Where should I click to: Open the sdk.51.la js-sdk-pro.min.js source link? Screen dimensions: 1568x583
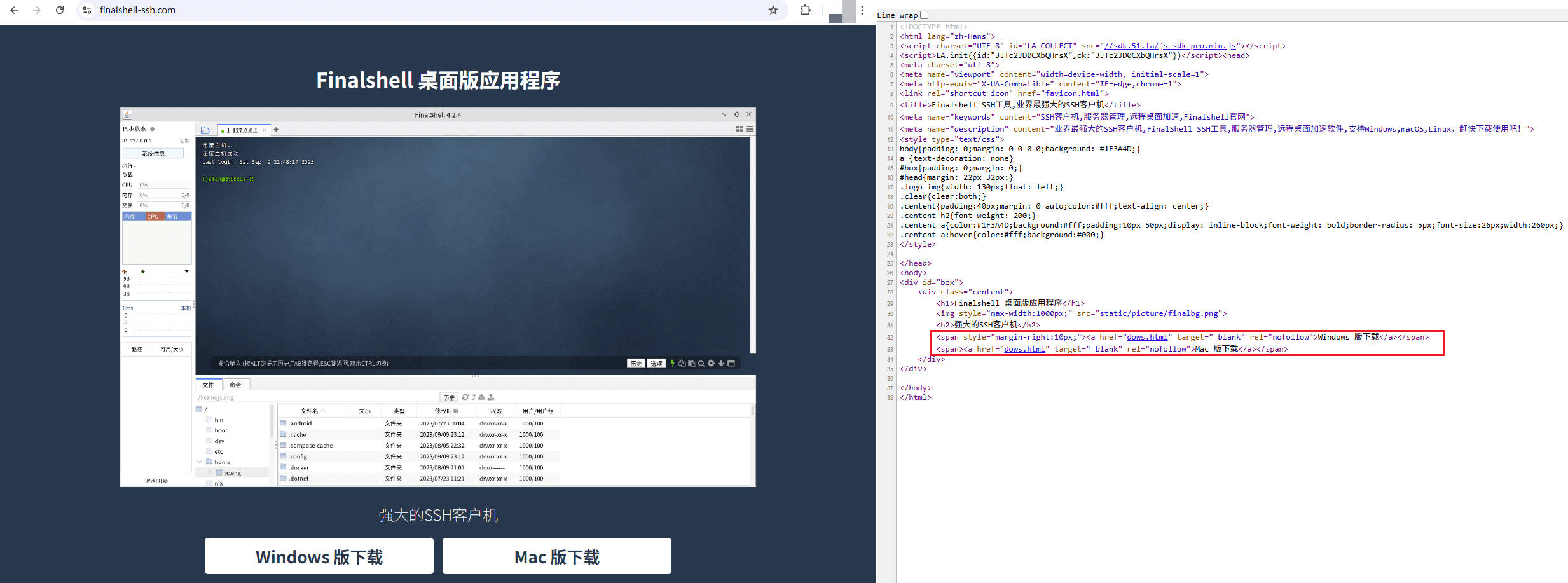[1170, 46]
